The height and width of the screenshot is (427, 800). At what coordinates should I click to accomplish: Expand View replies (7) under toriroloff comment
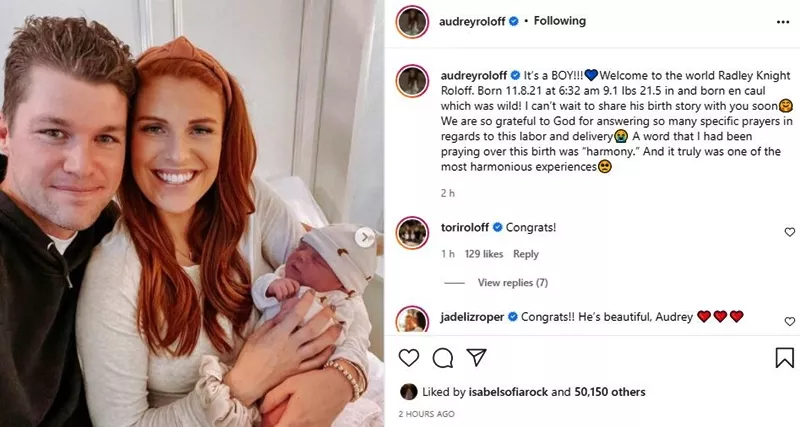pyautogui.click(x=513, y=283)
